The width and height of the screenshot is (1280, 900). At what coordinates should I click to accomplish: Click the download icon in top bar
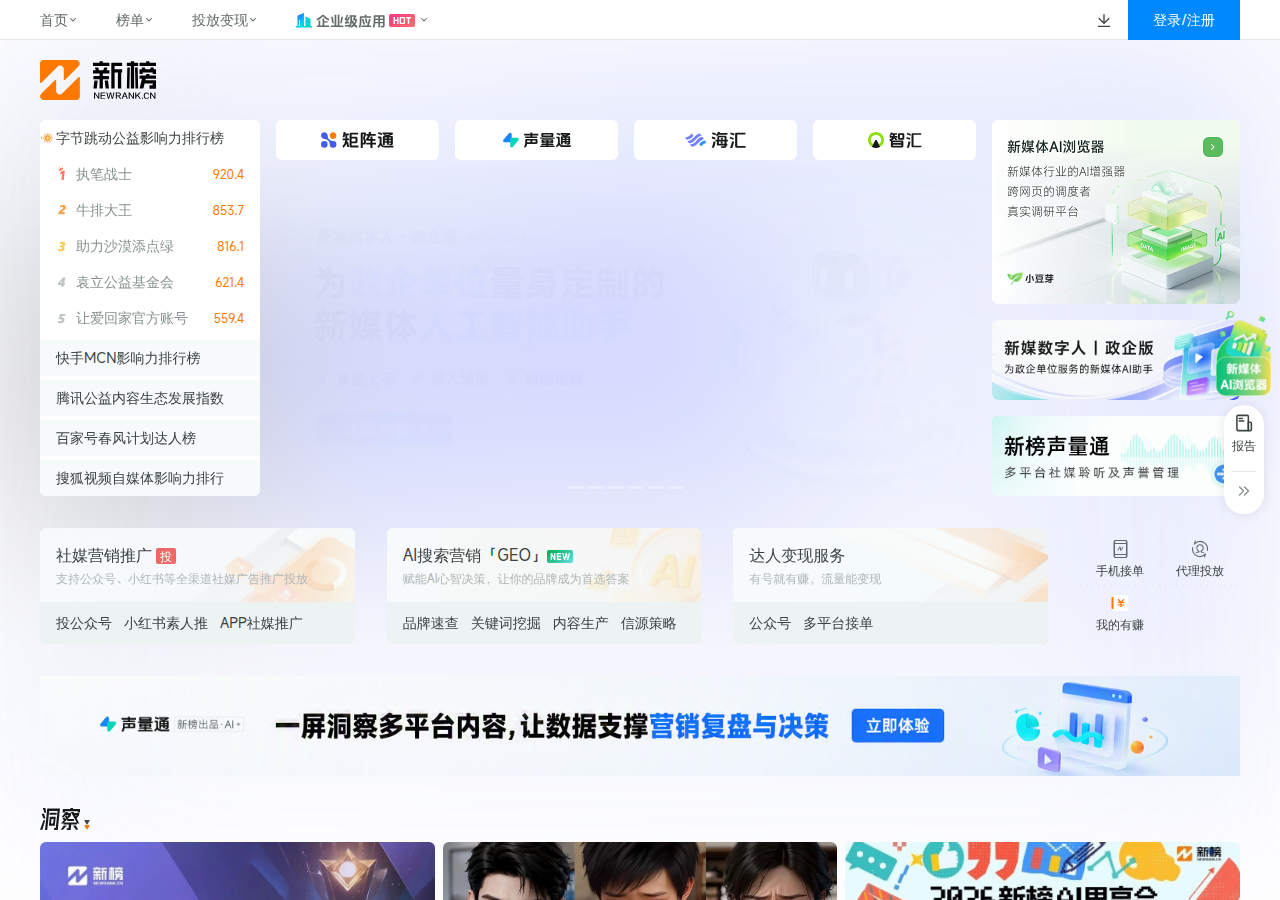coord(1104,20)
